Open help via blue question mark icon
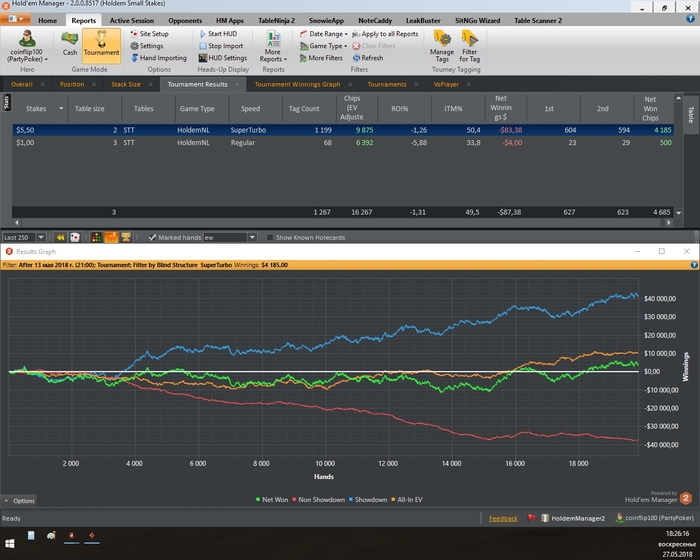700x560 pixels. click(690, 19)
